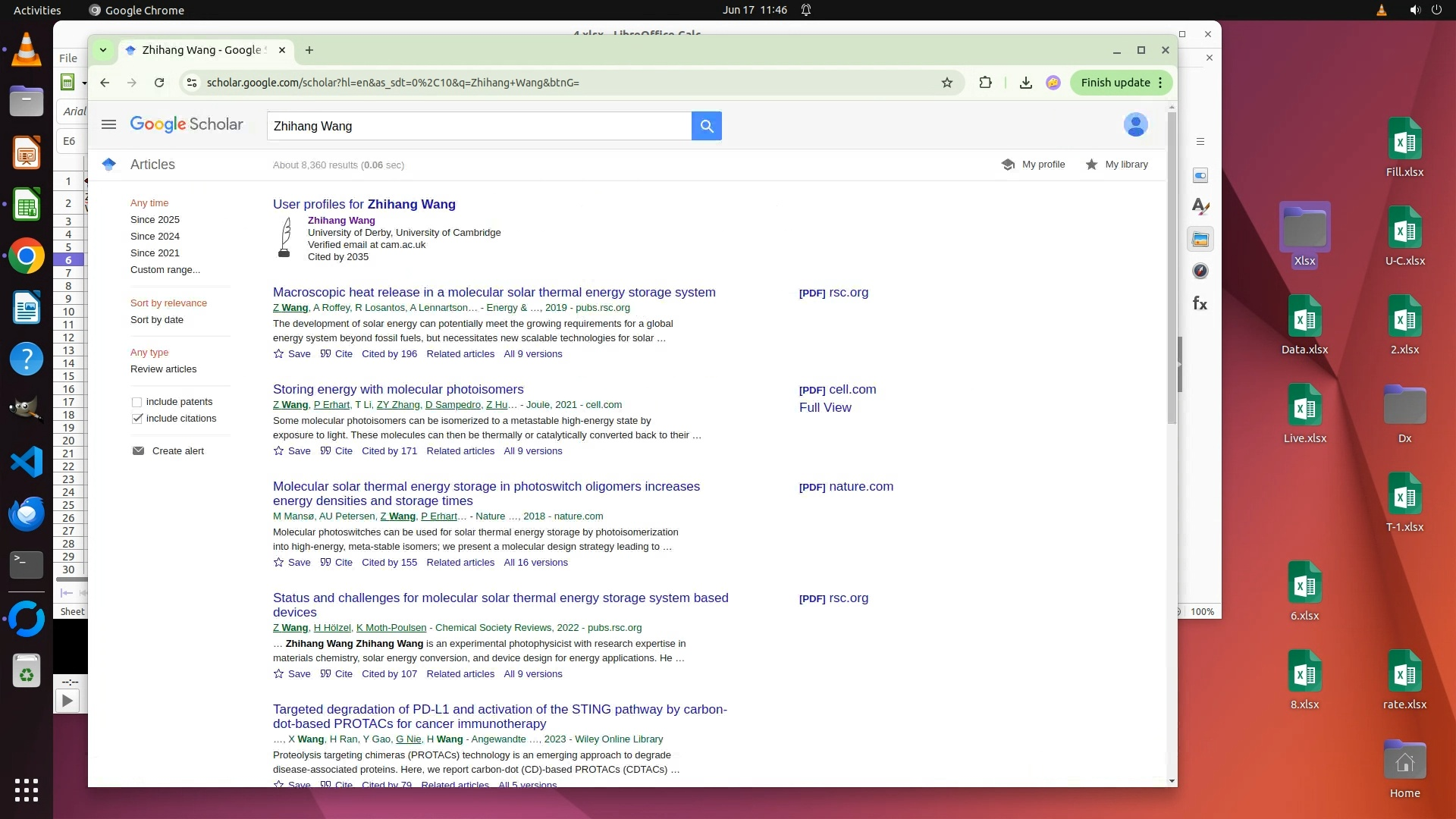The height and width of the screenshot is (819, 1456).
Task: Open a new Chrome tab
Action: (309, 50)
